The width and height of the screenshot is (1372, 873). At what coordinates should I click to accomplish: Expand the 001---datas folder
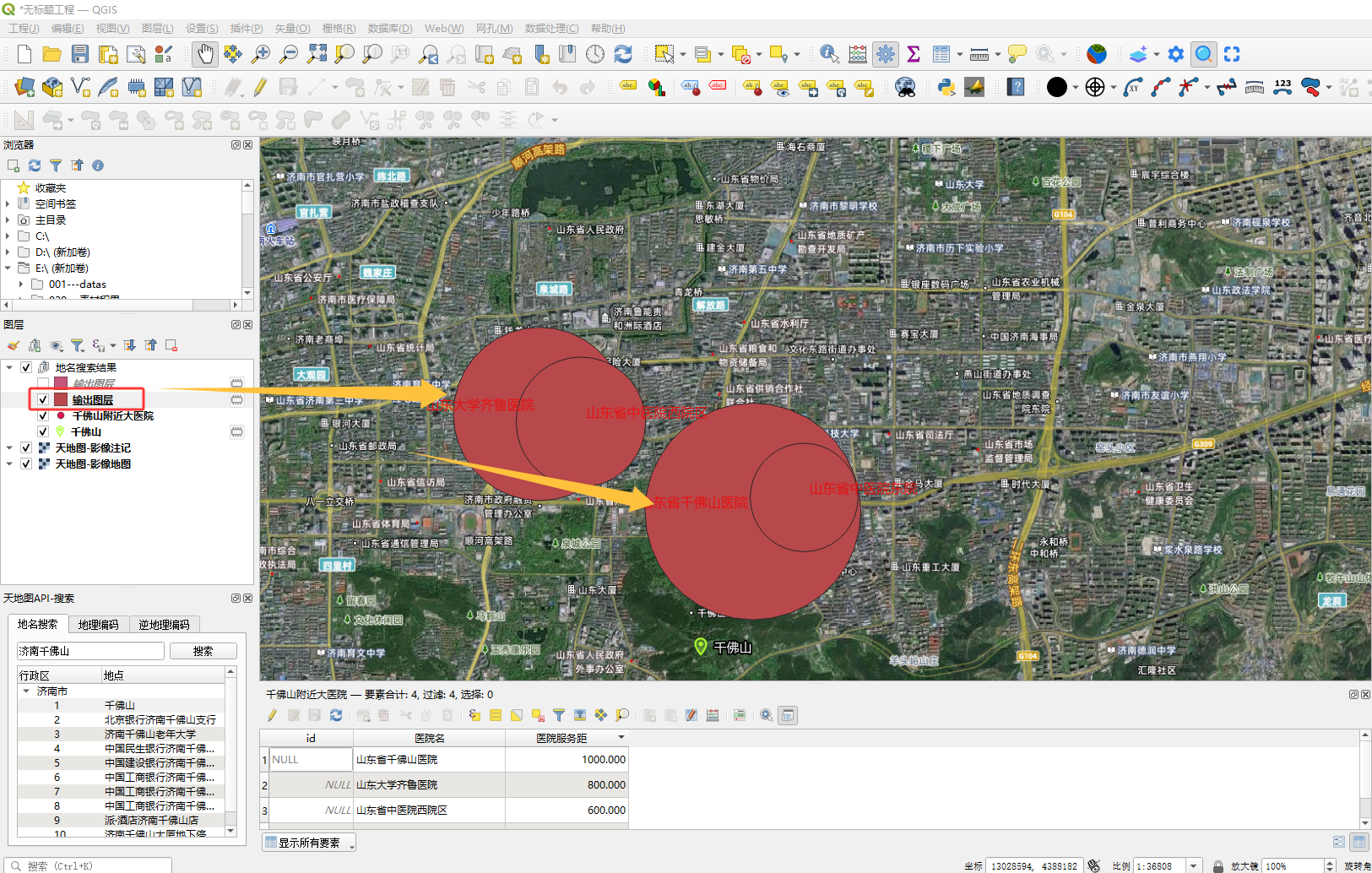[21, 285]
